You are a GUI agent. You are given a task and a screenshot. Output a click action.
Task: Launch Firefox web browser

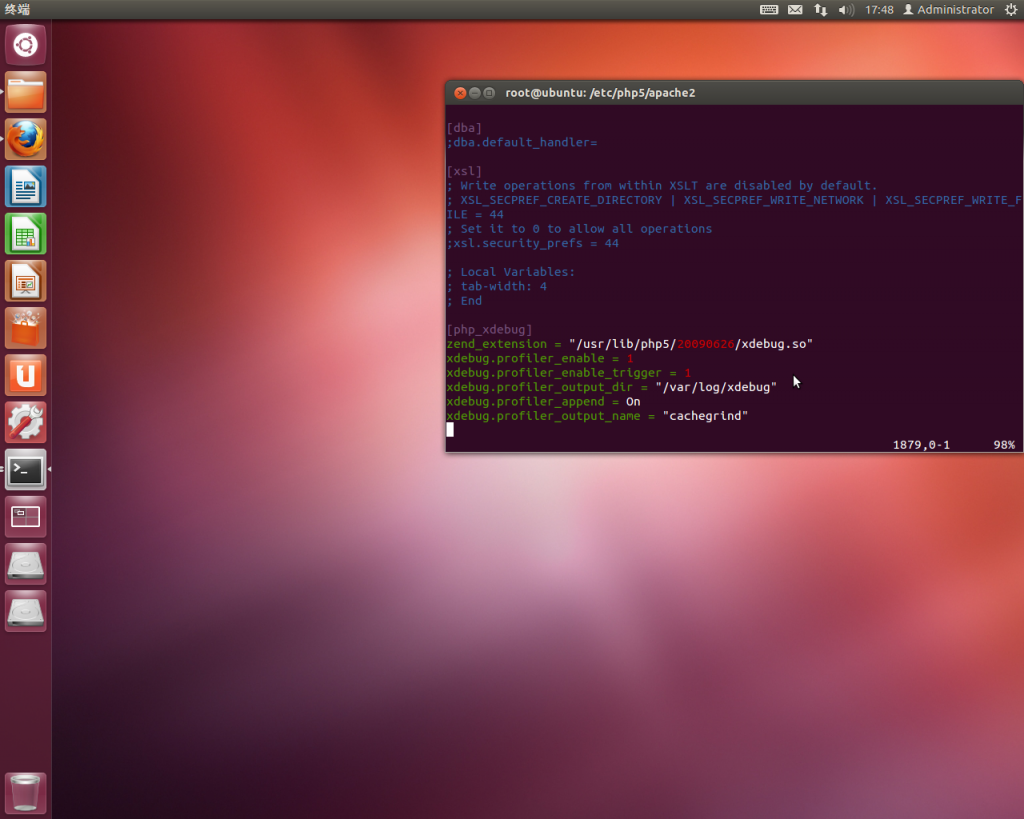pyautogui.click(x=25, y=139)
